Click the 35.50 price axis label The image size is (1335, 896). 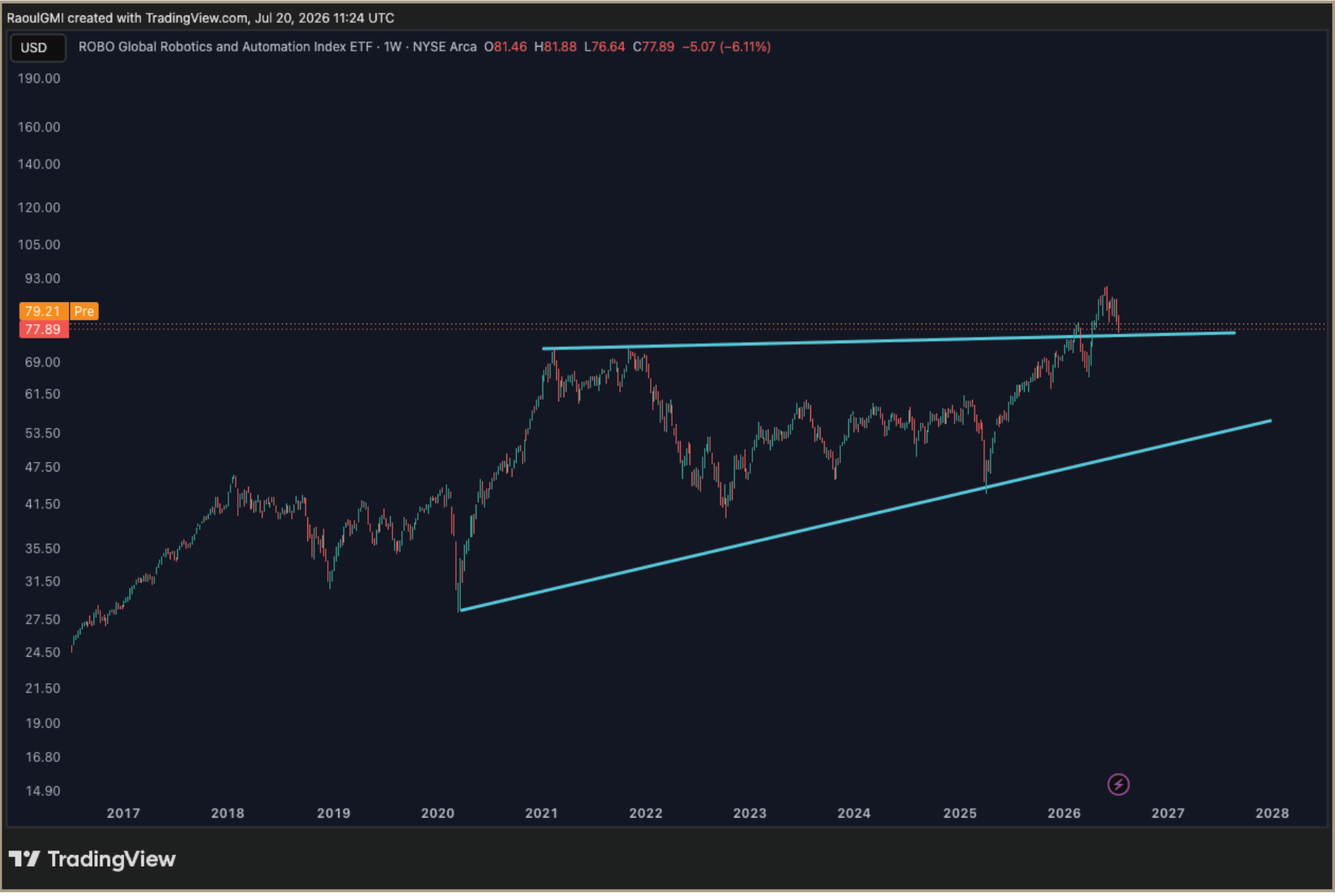[x=42, y=548]
